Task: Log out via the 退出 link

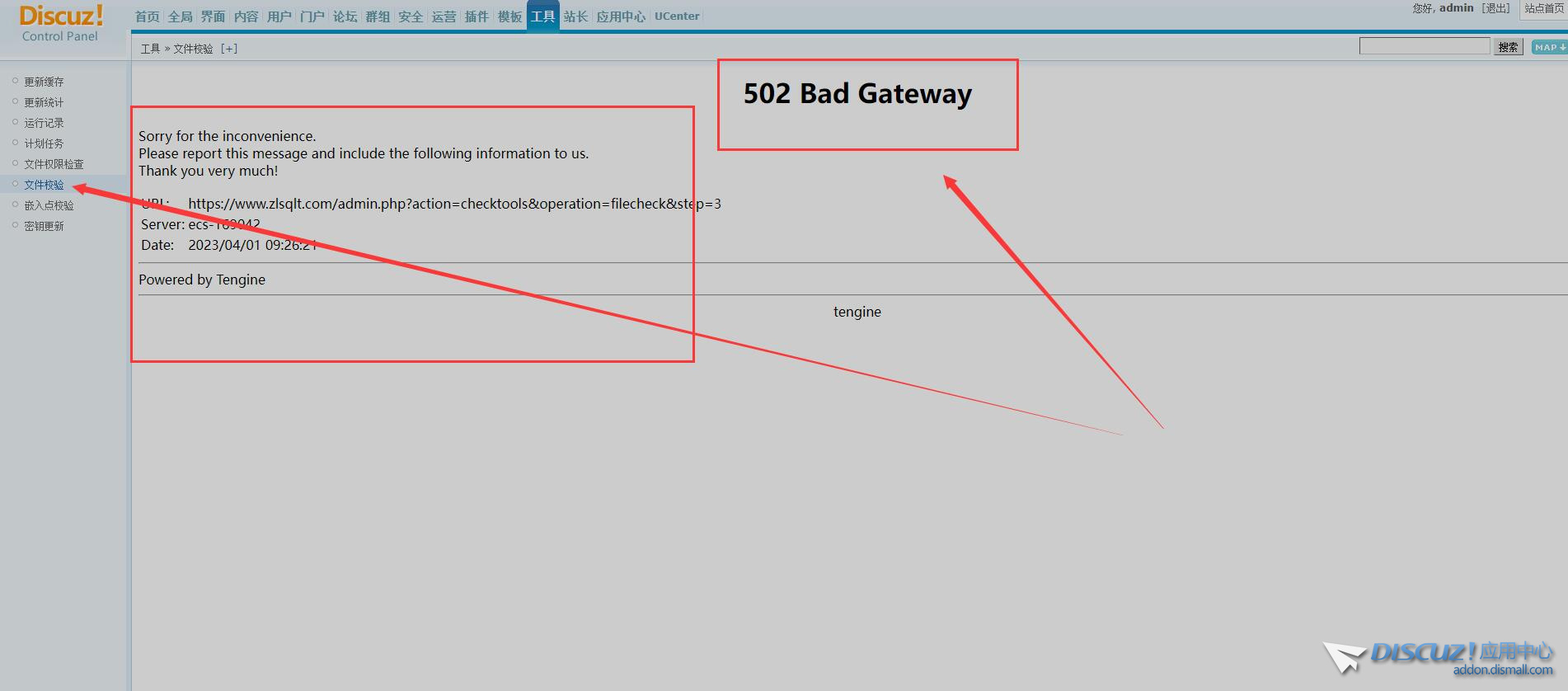Action: tap(1495, 8)
